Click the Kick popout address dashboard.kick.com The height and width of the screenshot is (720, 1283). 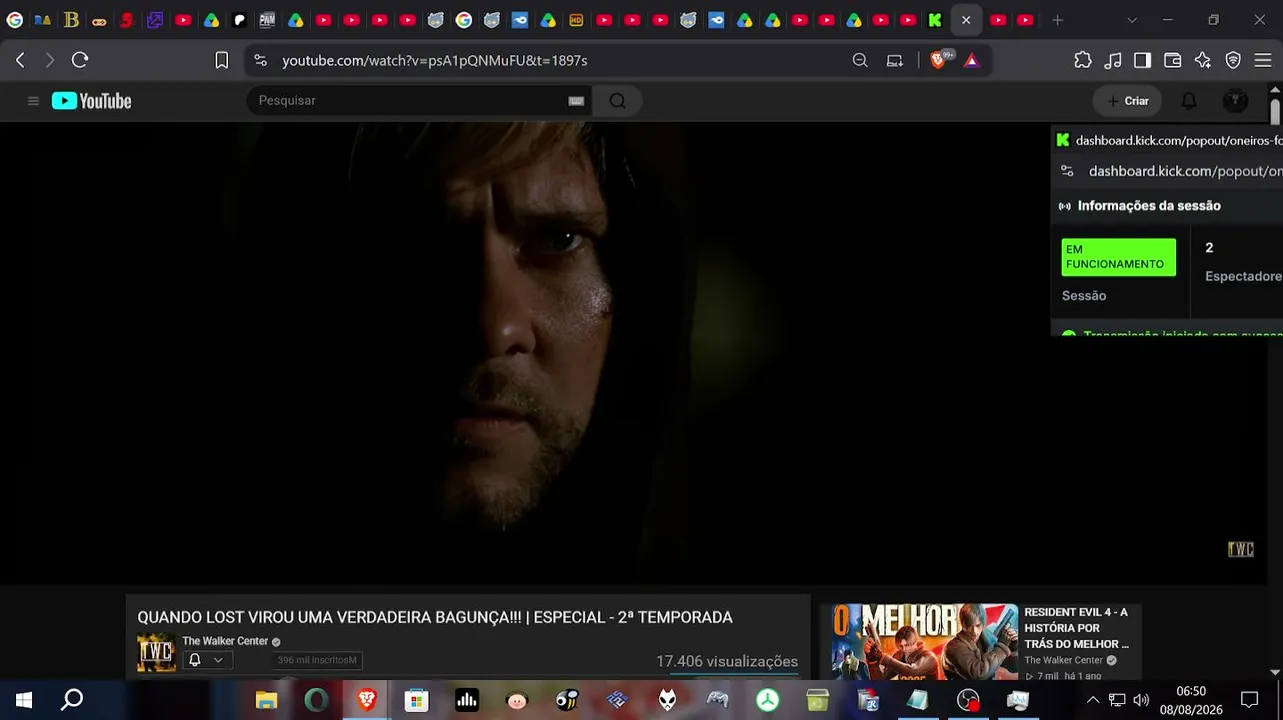coord(1185,171)
